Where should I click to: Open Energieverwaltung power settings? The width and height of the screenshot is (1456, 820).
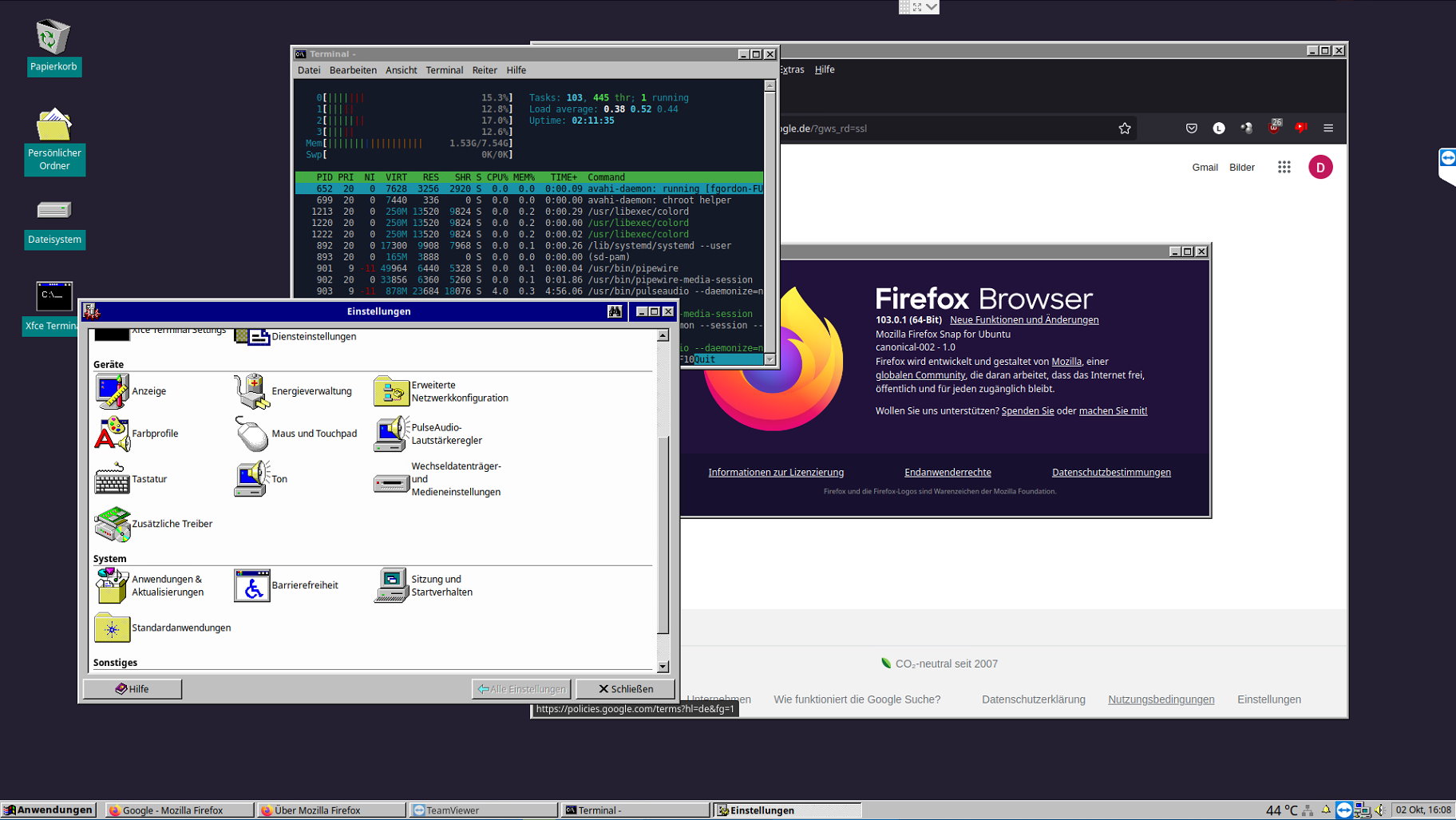pyautogui.click(x=293, y=391)
